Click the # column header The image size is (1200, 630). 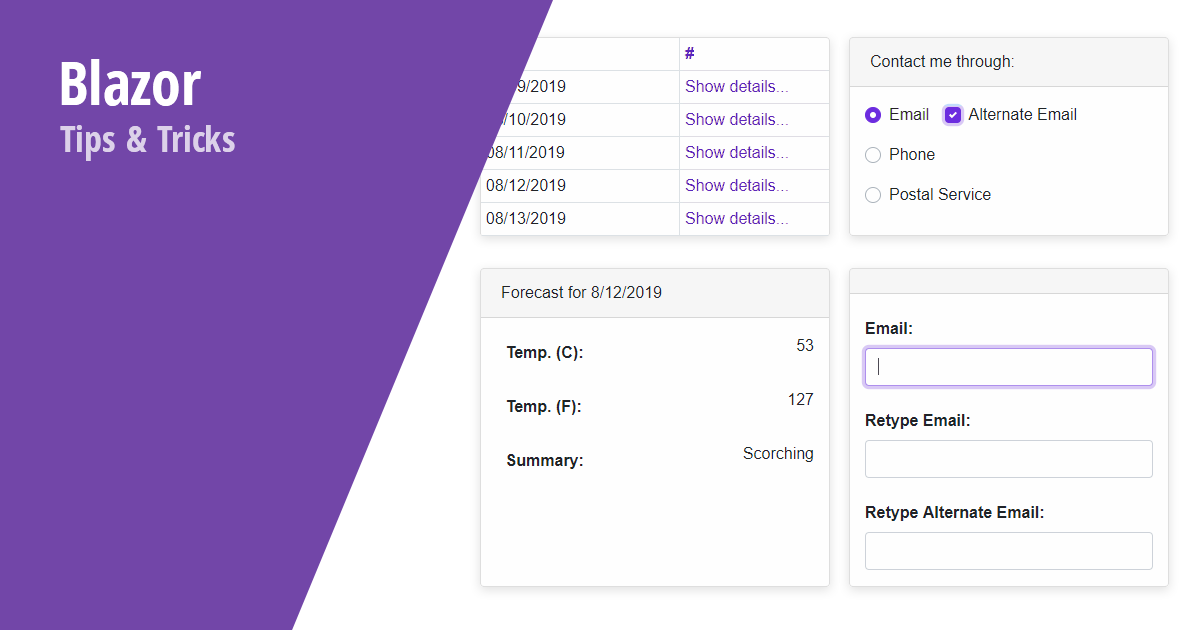tap(689, 53)
